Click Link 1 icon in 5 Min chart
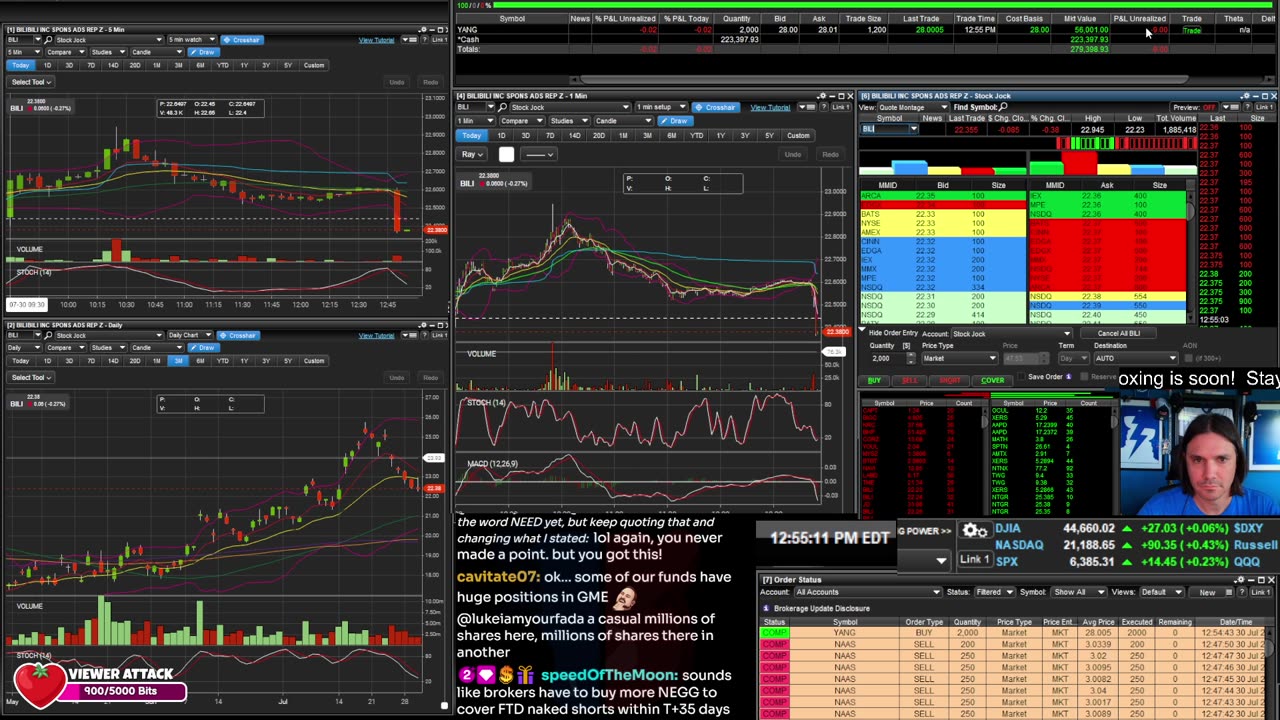The image size is (1280, 720). pyautogui.click(x=440, y=40)
